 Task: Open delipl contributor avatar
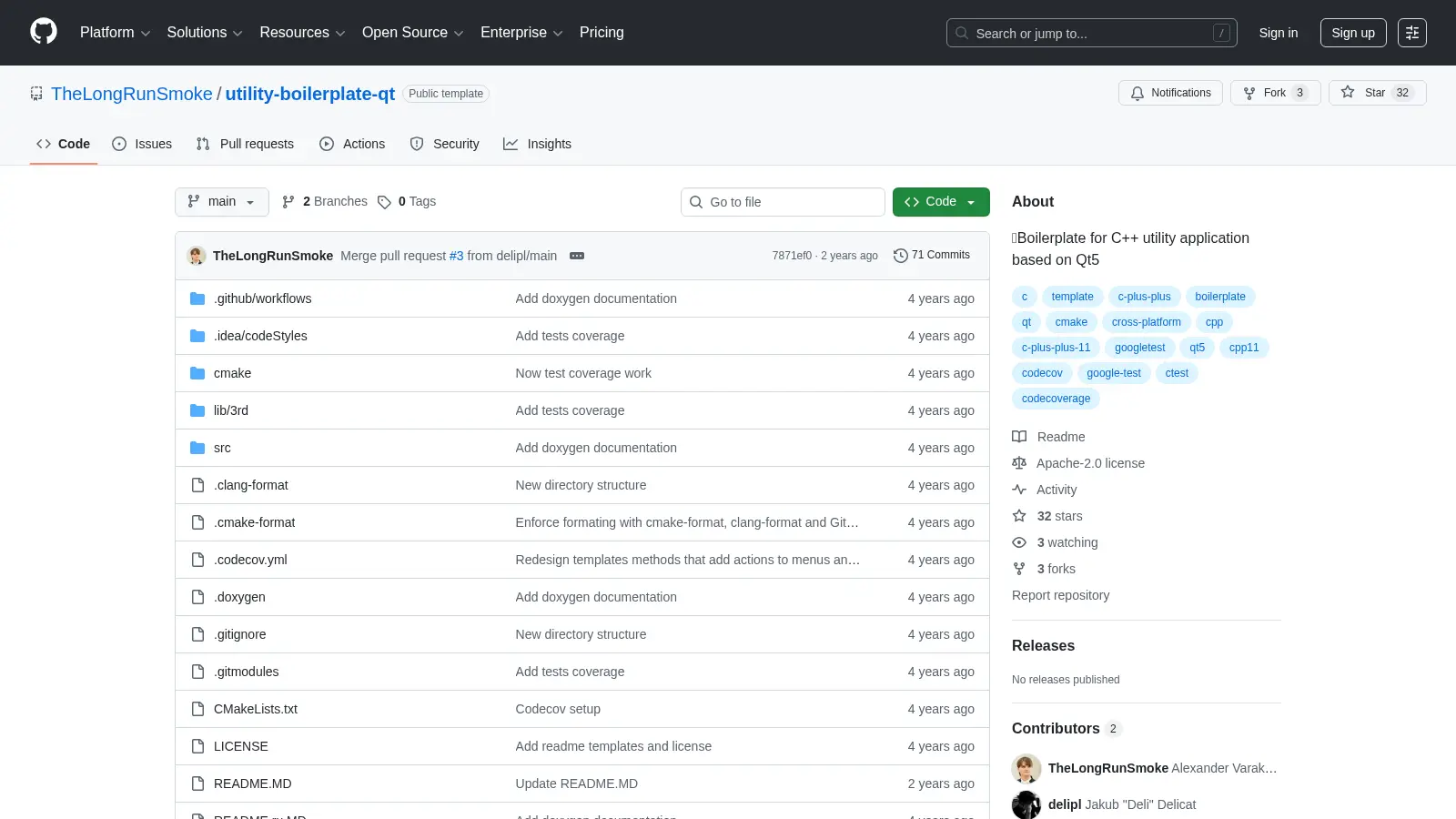pos(1026,805)
